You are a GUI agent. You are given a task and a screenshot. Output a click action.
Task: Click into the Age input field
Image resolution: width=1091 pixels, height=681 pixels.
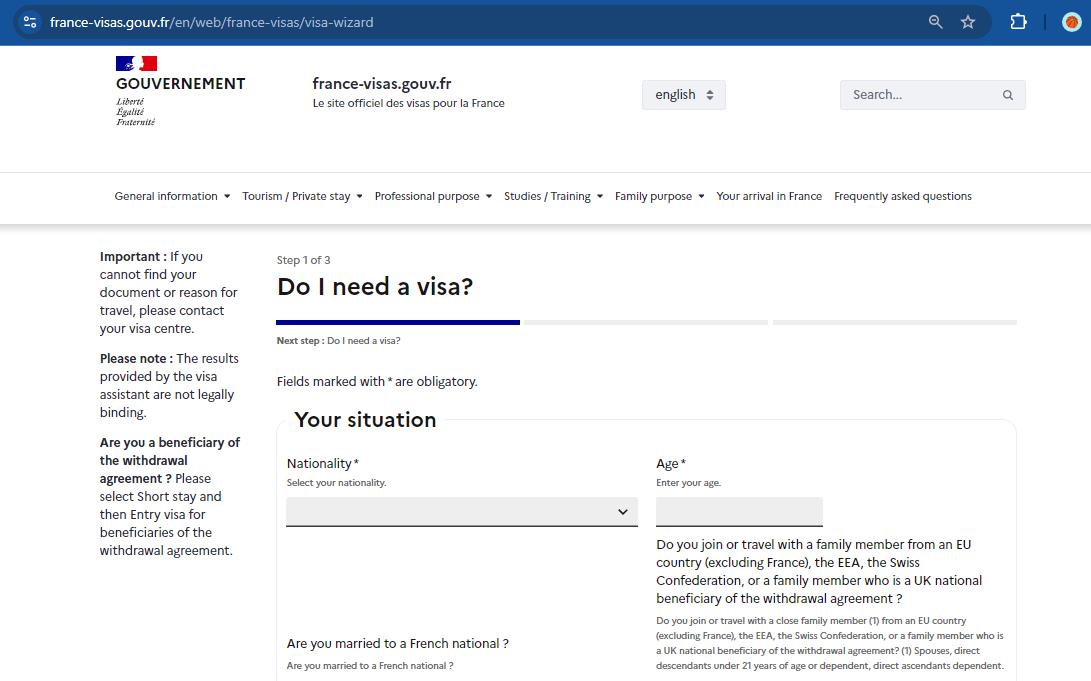739,512
